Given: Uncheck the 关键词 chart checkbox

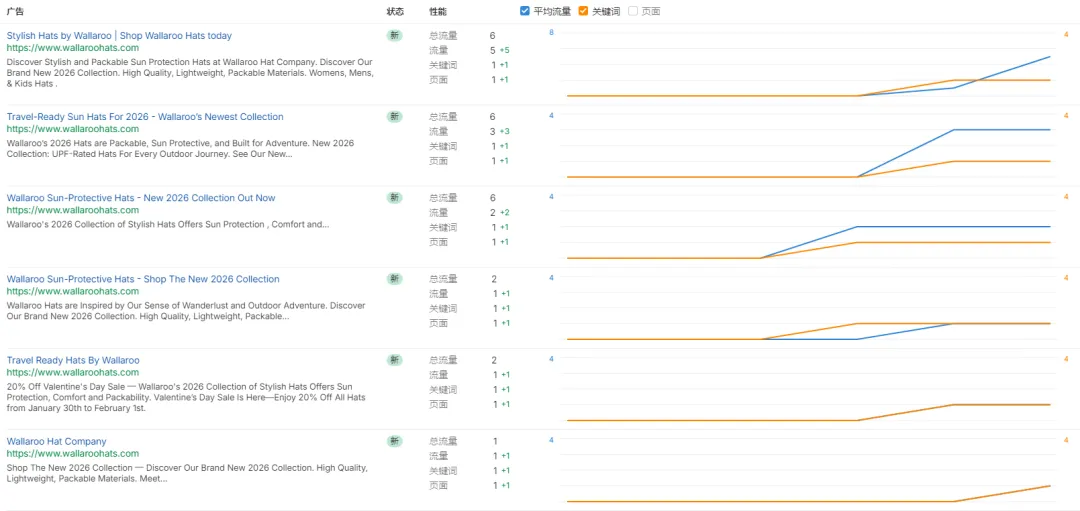Looking at the screenshot, I should coord(584,11).
